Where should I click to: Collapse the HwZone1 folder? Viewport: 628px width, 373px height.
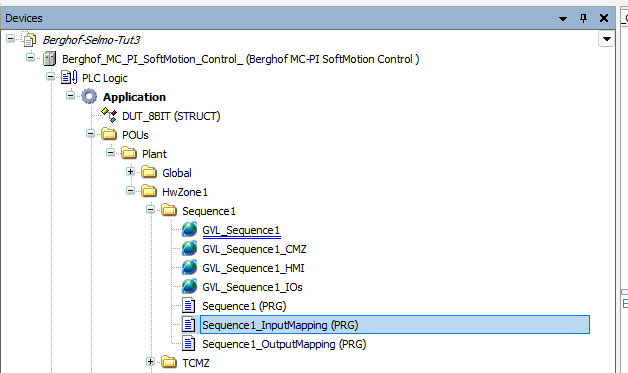tap(131, 190)
